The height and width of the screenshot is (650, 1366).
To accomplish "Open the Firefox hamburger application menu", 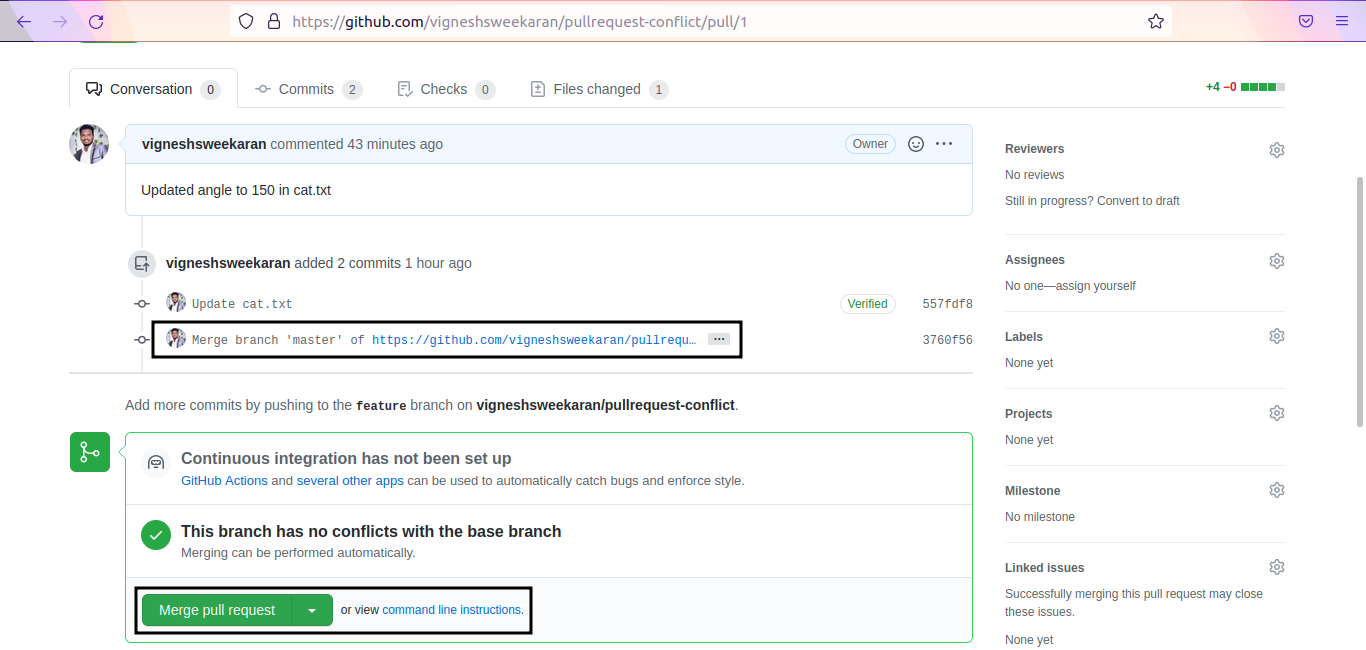I will [1342, 21].
